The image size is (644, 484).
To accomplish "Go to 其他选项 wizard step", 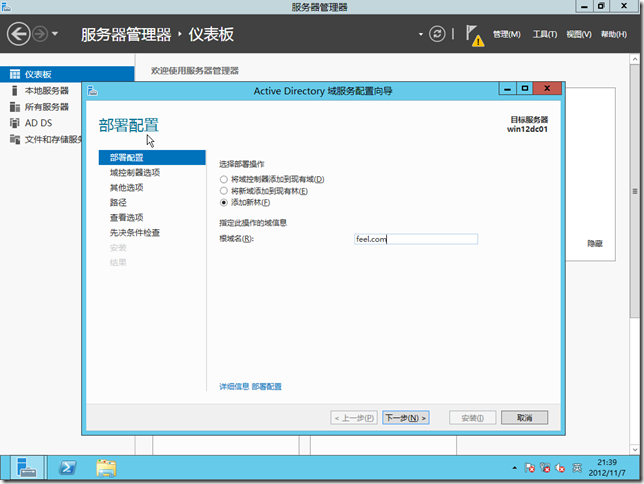I will point(126,188).
